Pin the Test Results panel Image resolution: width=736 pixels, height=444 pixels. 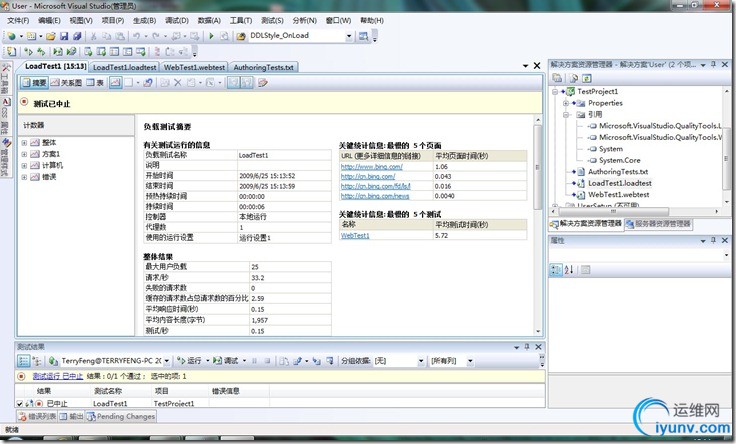527,347
